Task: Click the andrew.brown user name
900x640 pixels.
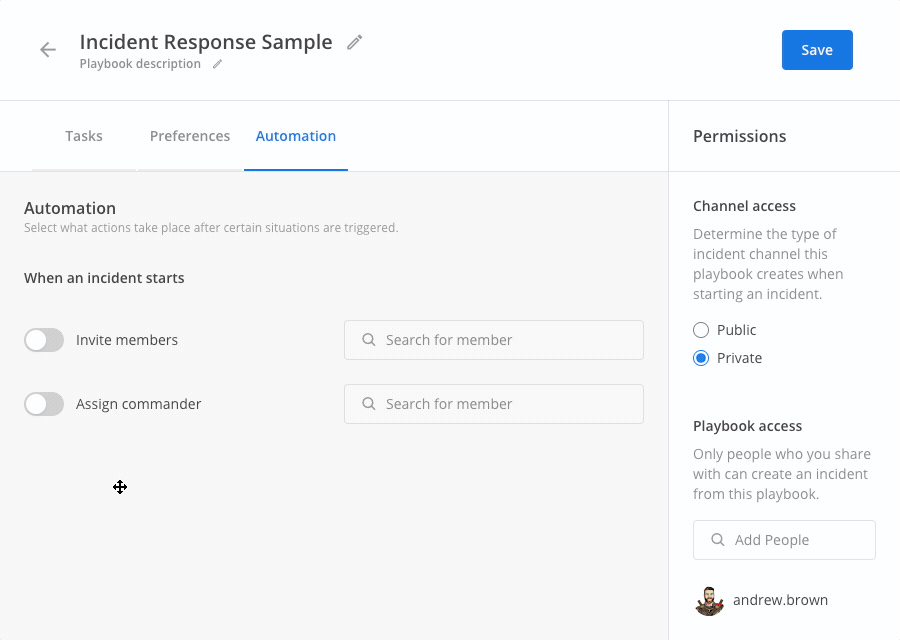Action: [780, 600]
